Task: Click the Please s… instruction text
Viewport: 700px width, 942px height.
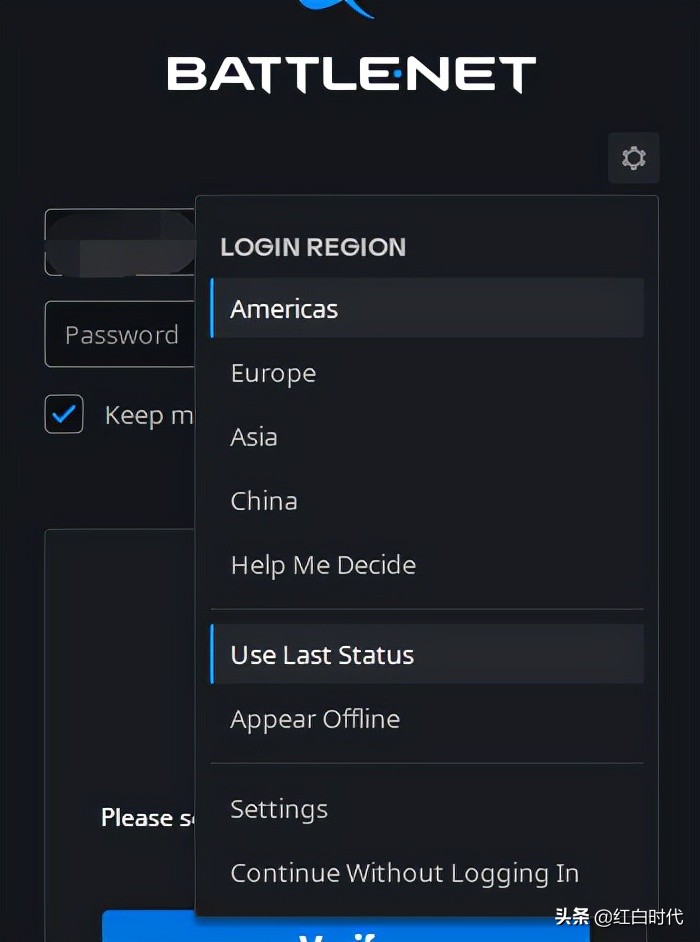Action: point(148,818)
